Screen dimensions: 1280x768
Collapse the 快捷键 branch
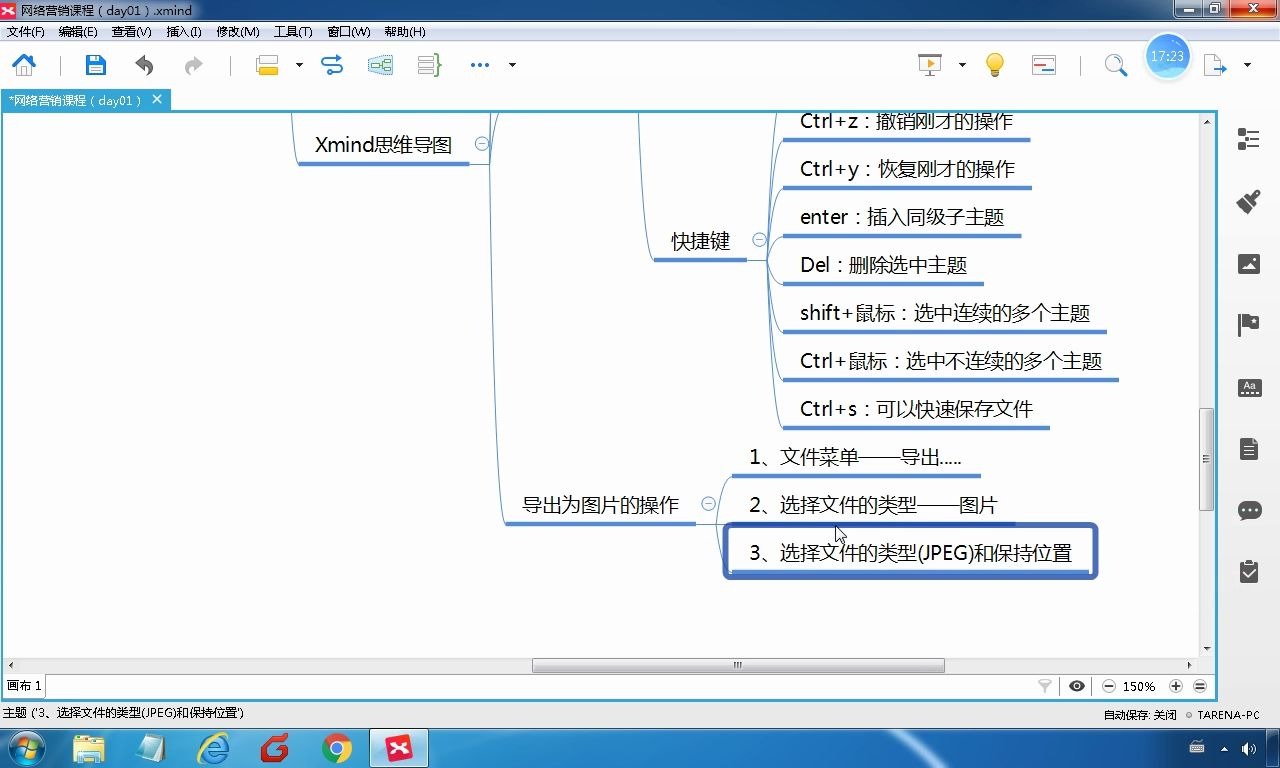[759, 240]
